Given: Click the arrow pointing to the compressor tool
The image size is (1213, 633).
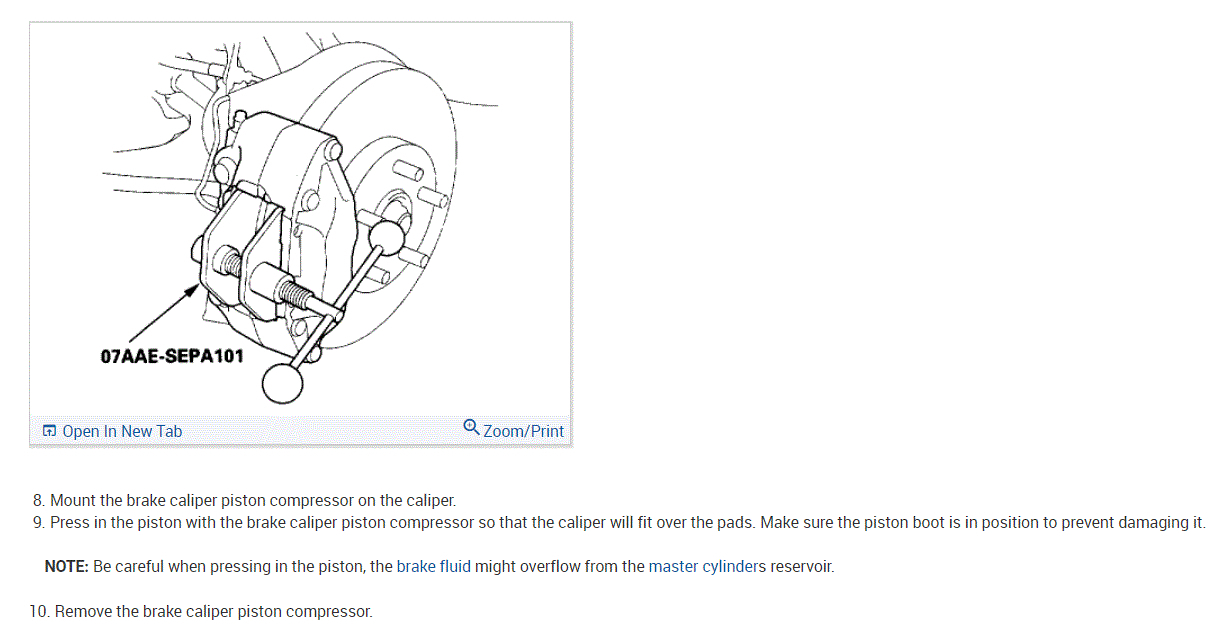Looking at the screenshot, I should pyautogui.click(x=160, y=319).
